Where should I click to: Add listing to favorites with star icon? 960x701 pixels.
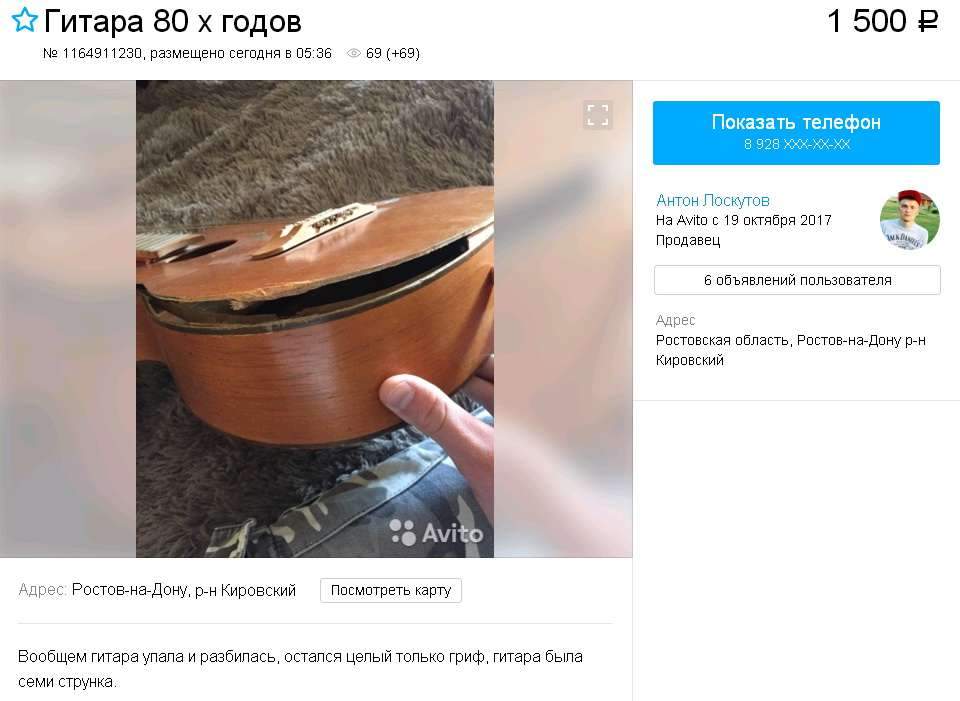pos(24,20)
